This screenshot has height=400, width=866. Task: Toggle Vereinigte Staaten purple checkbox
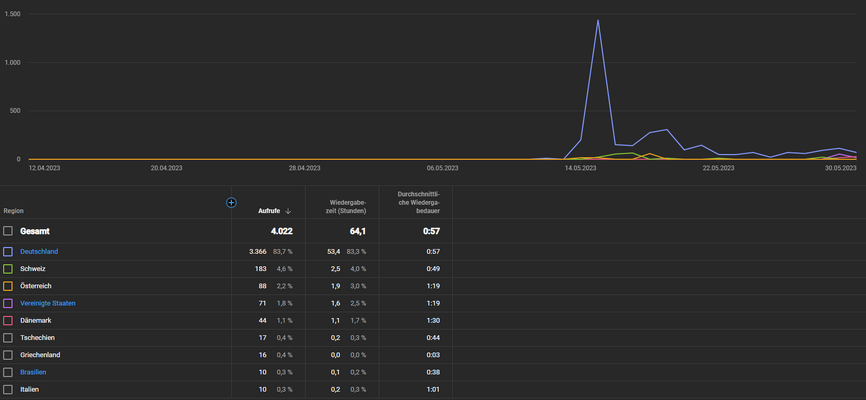point(8,303)
